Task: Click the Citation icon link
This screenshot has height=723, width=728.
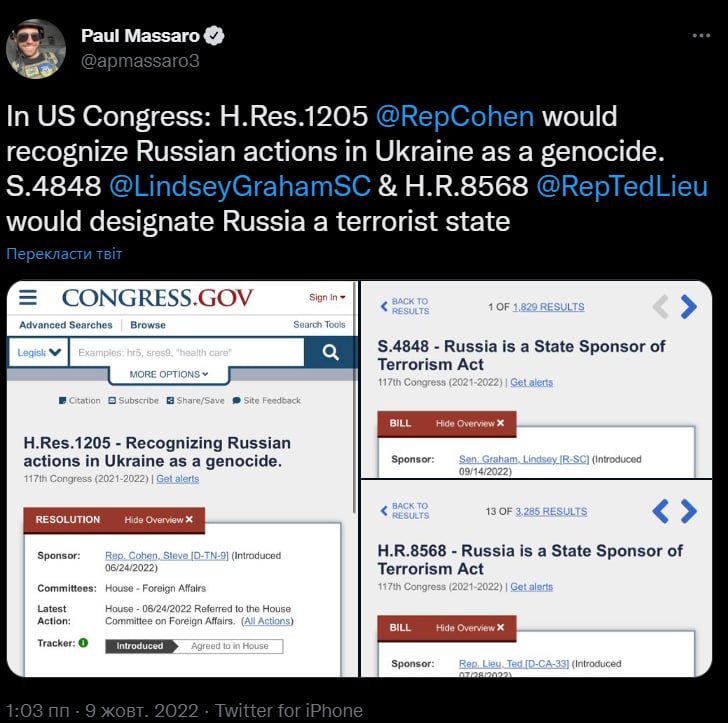Action: (x=79, y=400)
